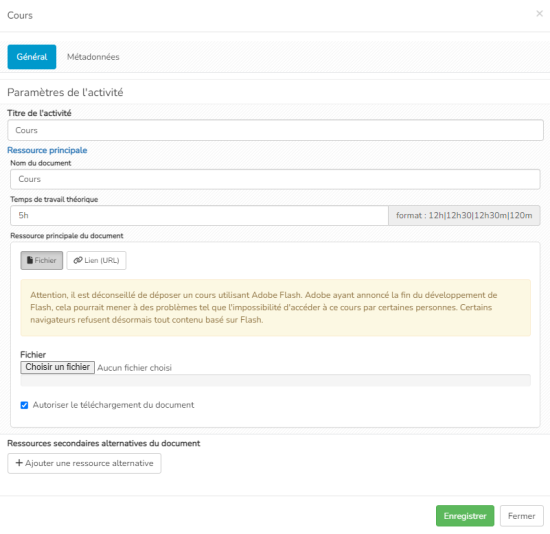
Task: Click the time format hint box
Action: point(464,215)
